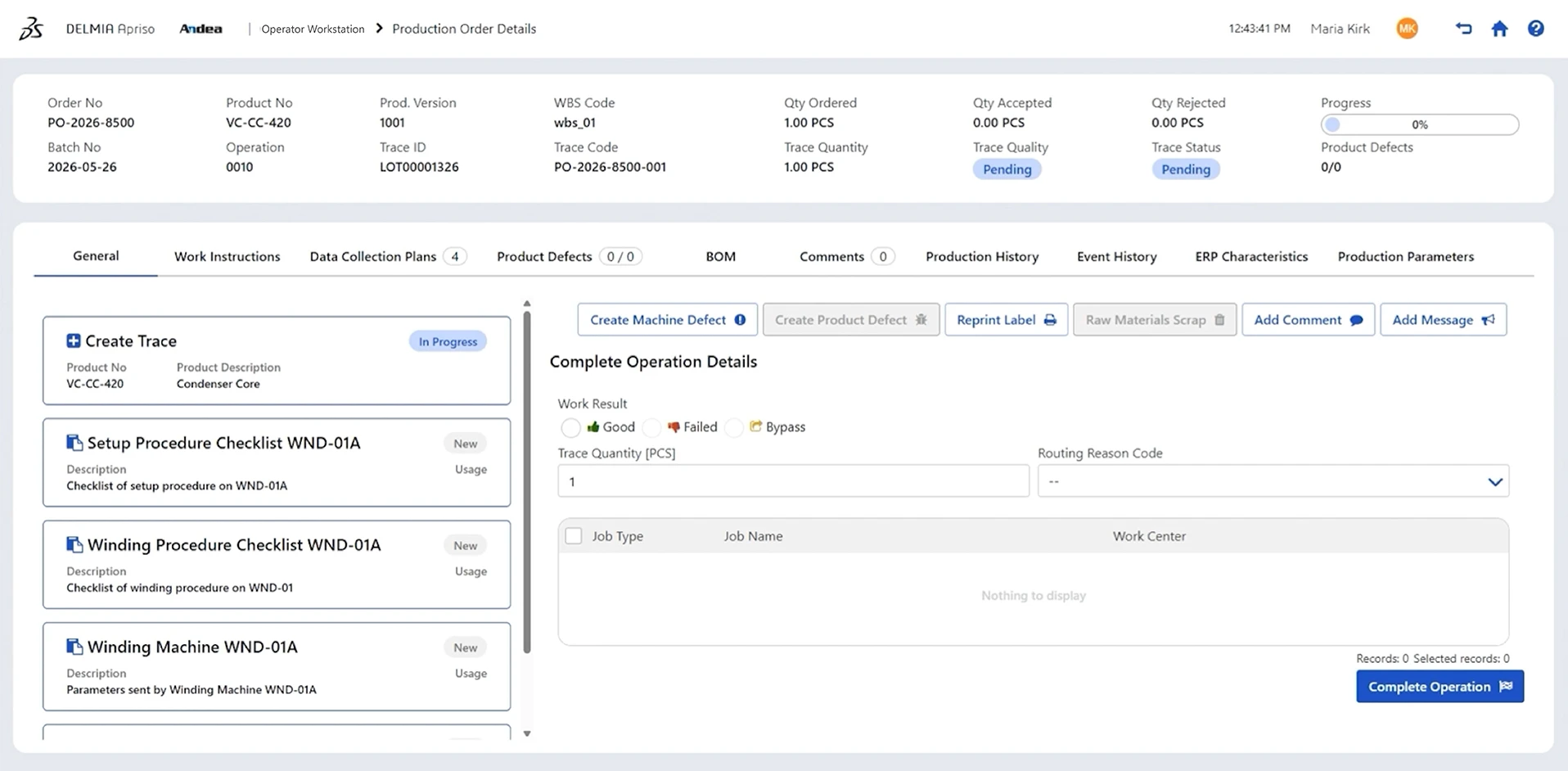Viewport: 1568px width, 771px height.
Task: Click the New badge on Setup Procedure card
Action: (x=465, y=444)
